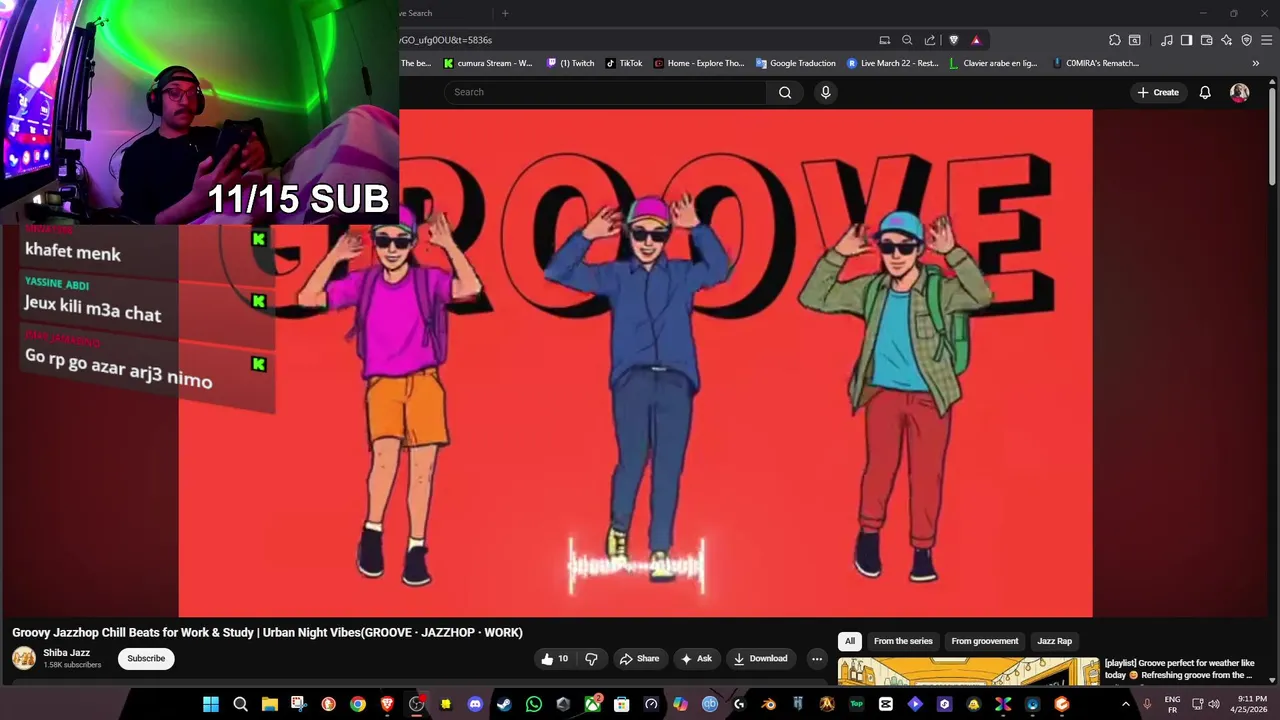Image resolution: width=1280 pixels, height=720 pixels.
Task: Click the share page icon in address bar
Action: (x=930, y=40)
